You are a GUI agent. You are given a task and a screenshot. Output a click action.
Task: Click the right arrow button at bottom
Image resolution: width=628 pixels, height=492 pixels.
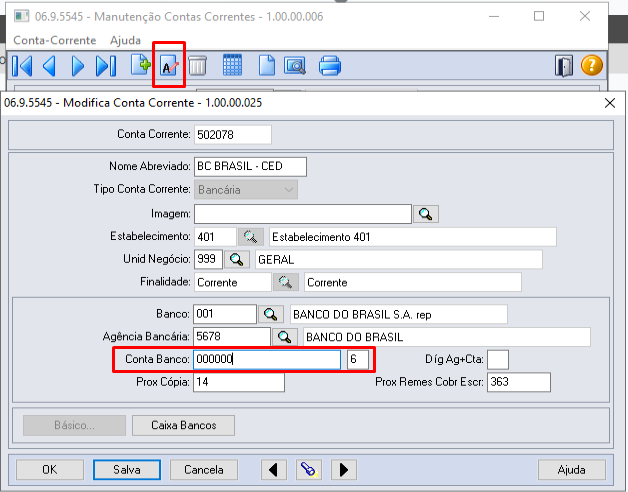click(x=344, y=470)
